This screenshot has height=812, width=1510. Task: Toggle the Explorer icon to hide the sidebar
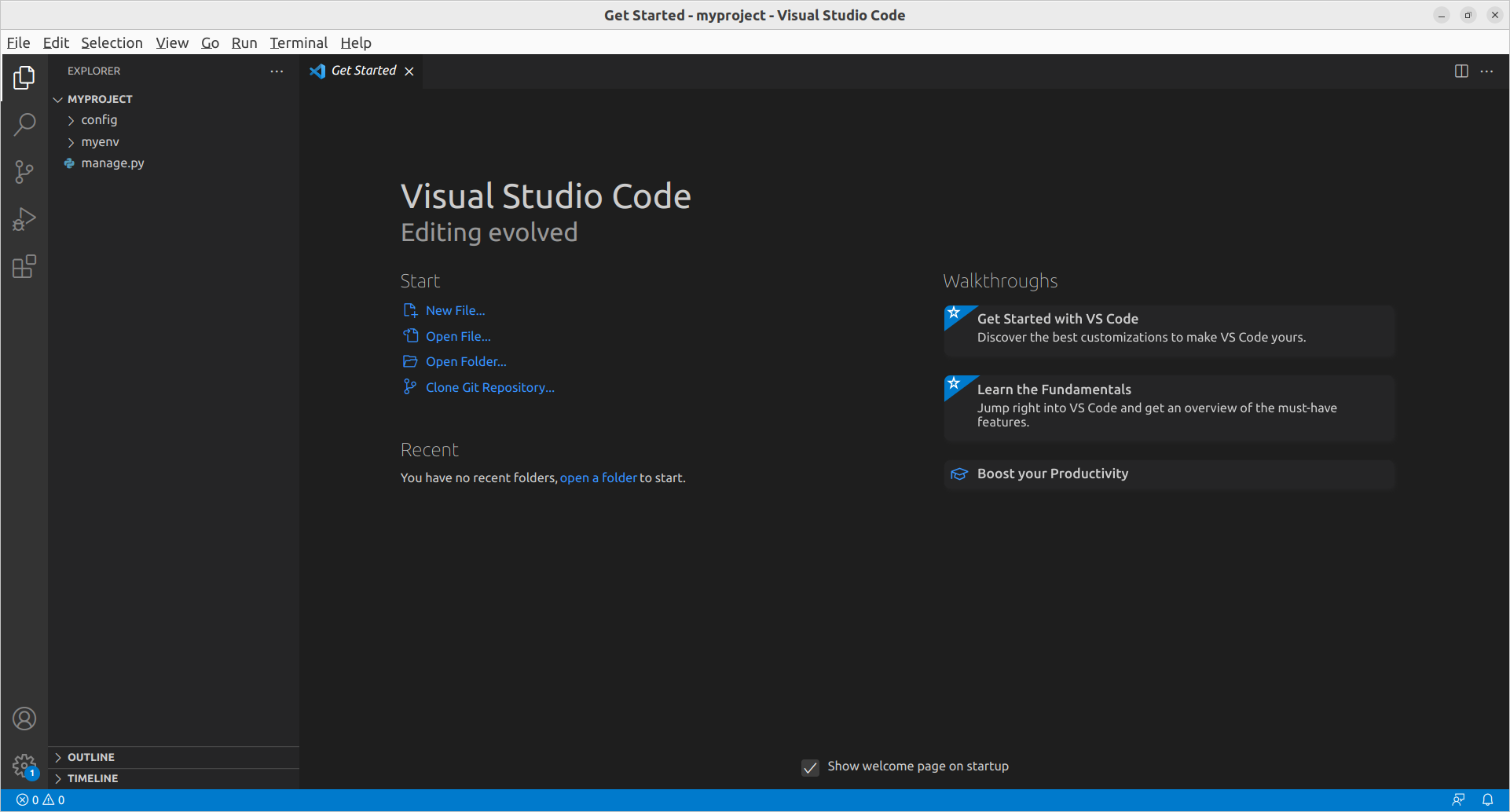24,78
